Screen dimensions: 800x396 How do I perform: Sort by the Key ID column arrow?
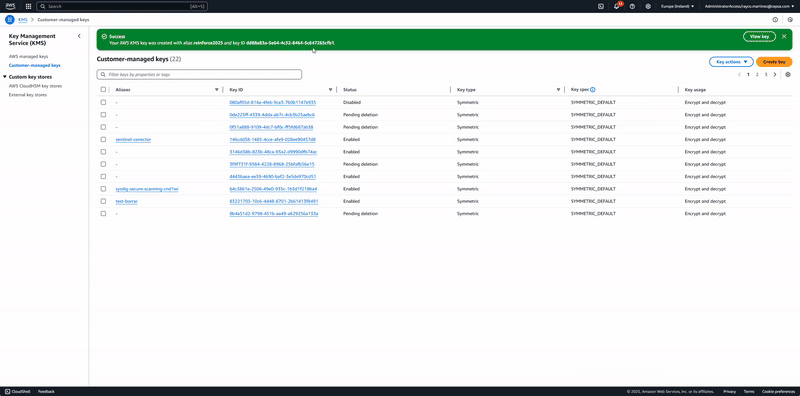331,89
